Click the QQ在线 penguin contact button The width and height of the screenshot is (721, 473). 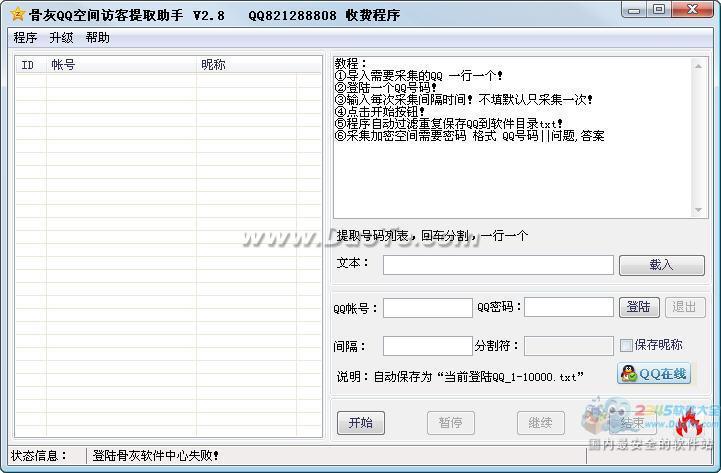tap(654, 373)
